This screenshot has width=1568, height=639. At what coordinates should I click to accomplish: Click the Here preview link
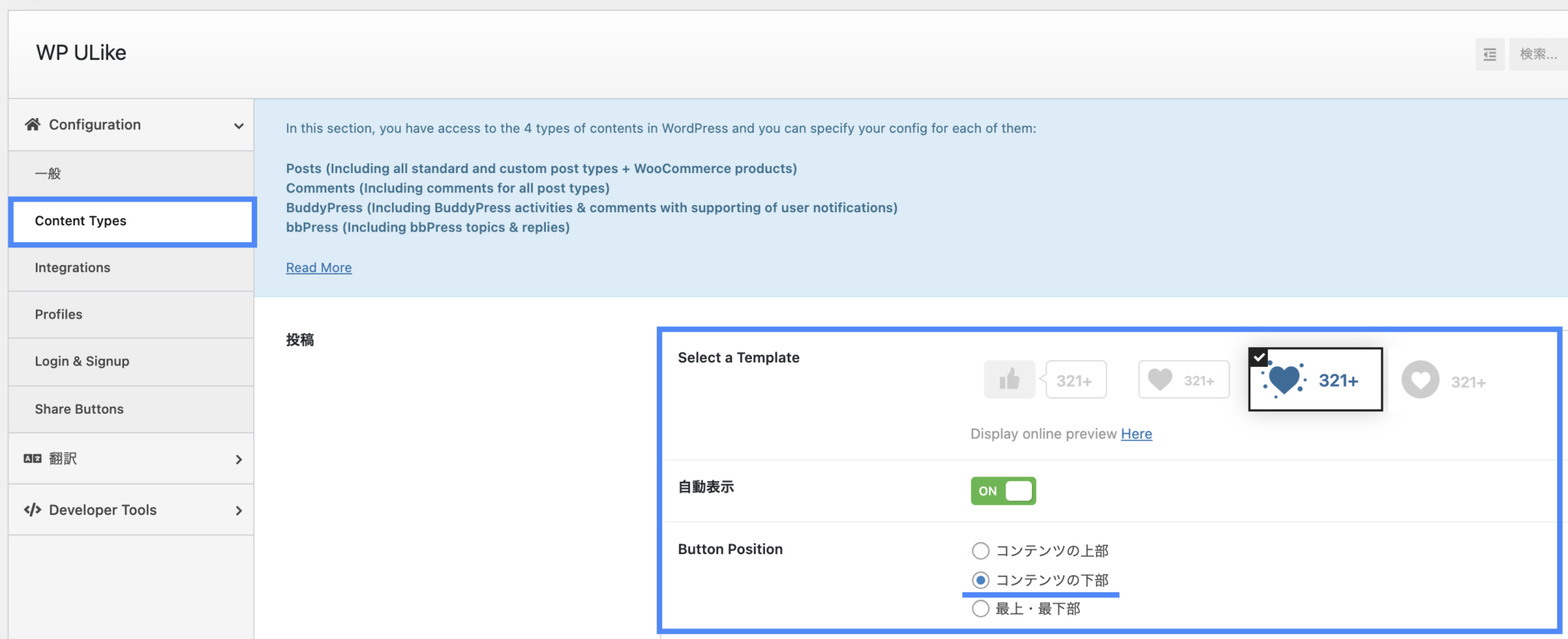(x=1136, y=434)
